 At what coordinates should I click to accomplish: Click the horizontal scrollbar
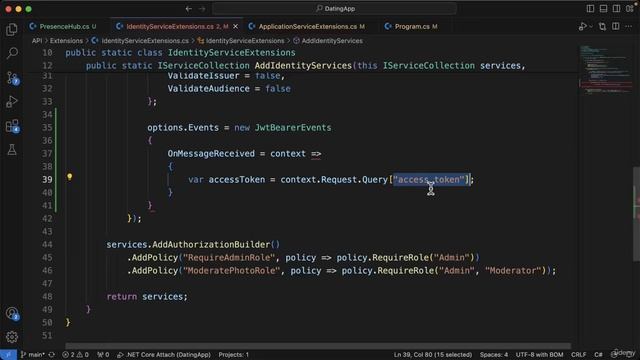click(318, 346)
